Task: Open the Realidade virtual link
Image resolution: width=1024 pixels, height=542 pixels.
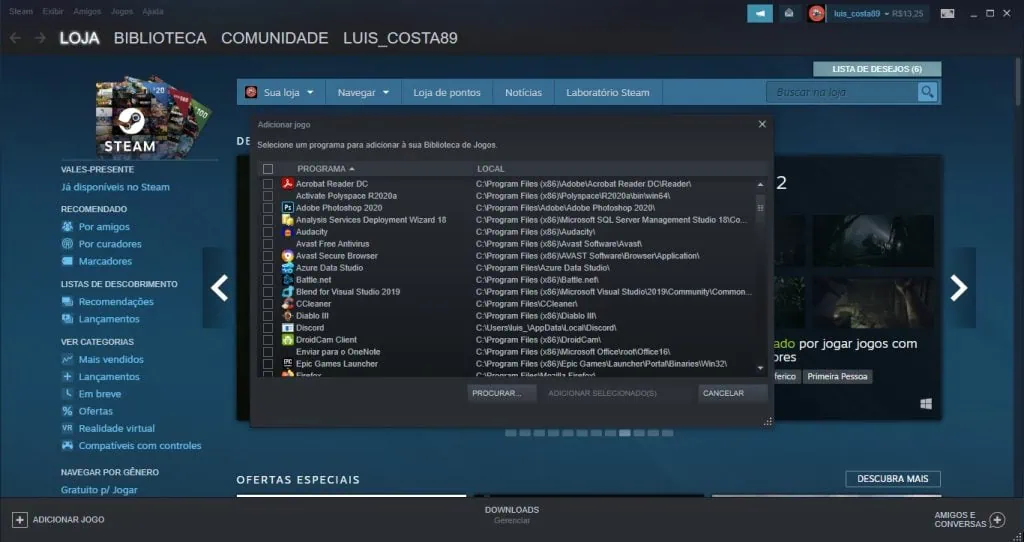Action: pos(117,428)
